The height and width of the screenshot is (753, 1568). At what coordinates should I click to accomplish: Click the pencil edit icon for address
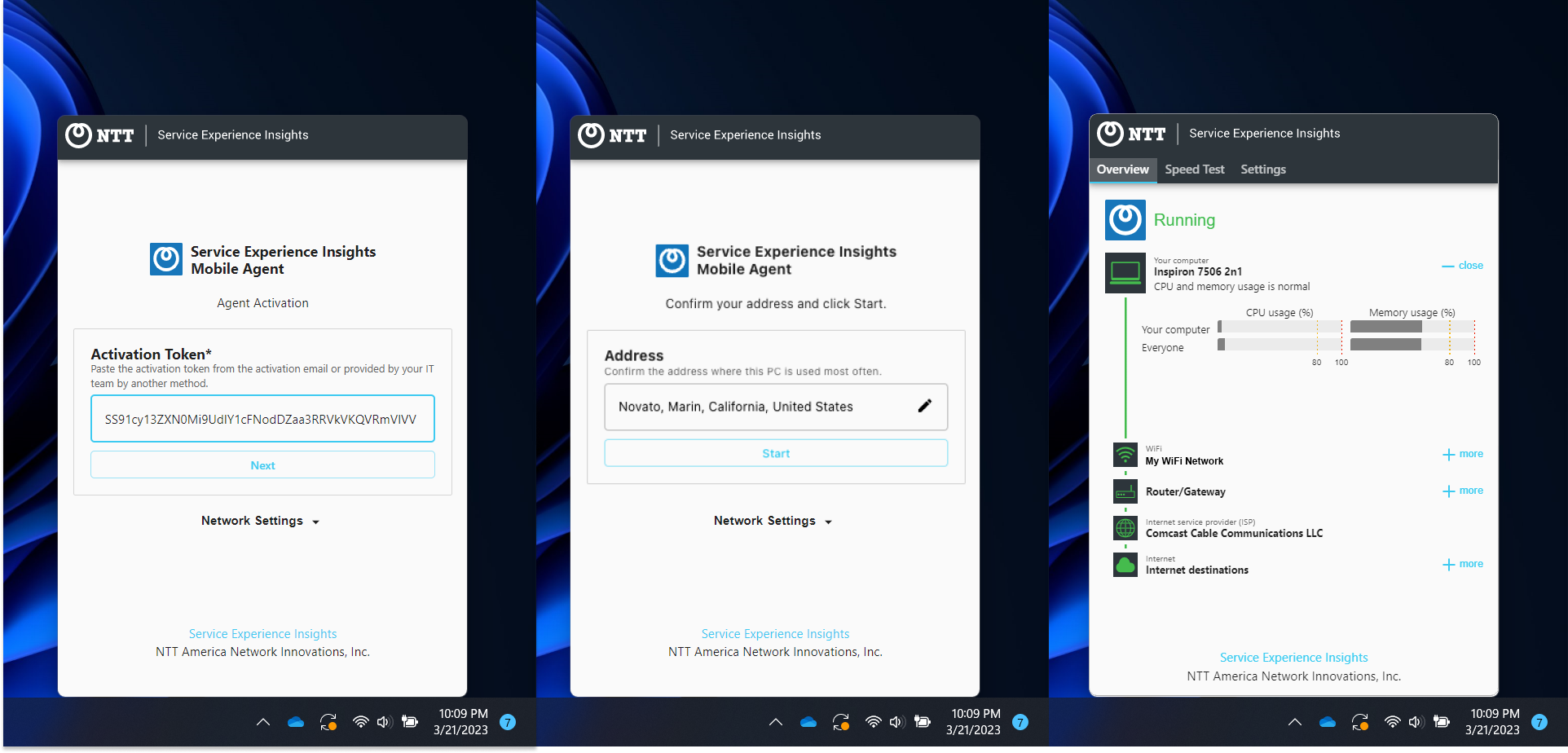[924, 406]
